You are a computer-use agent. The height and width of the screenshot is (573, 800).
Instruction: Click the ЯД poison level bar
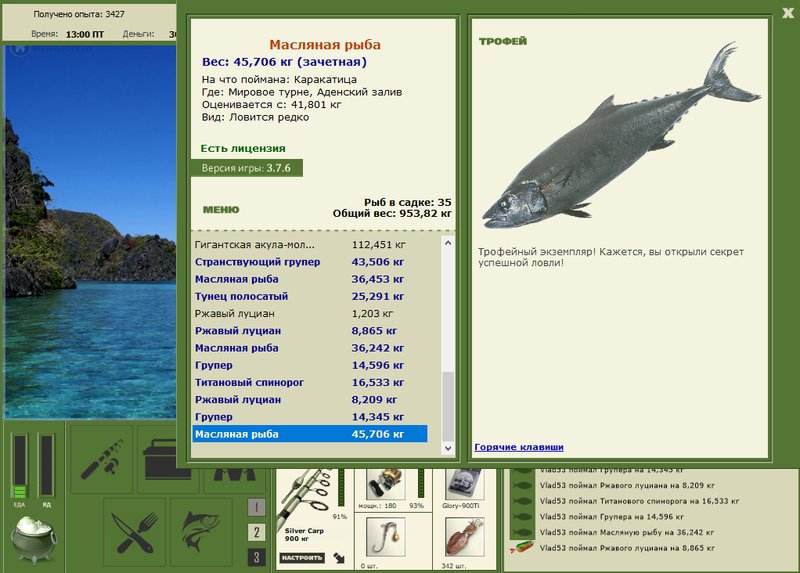click(x=46, y=465)
